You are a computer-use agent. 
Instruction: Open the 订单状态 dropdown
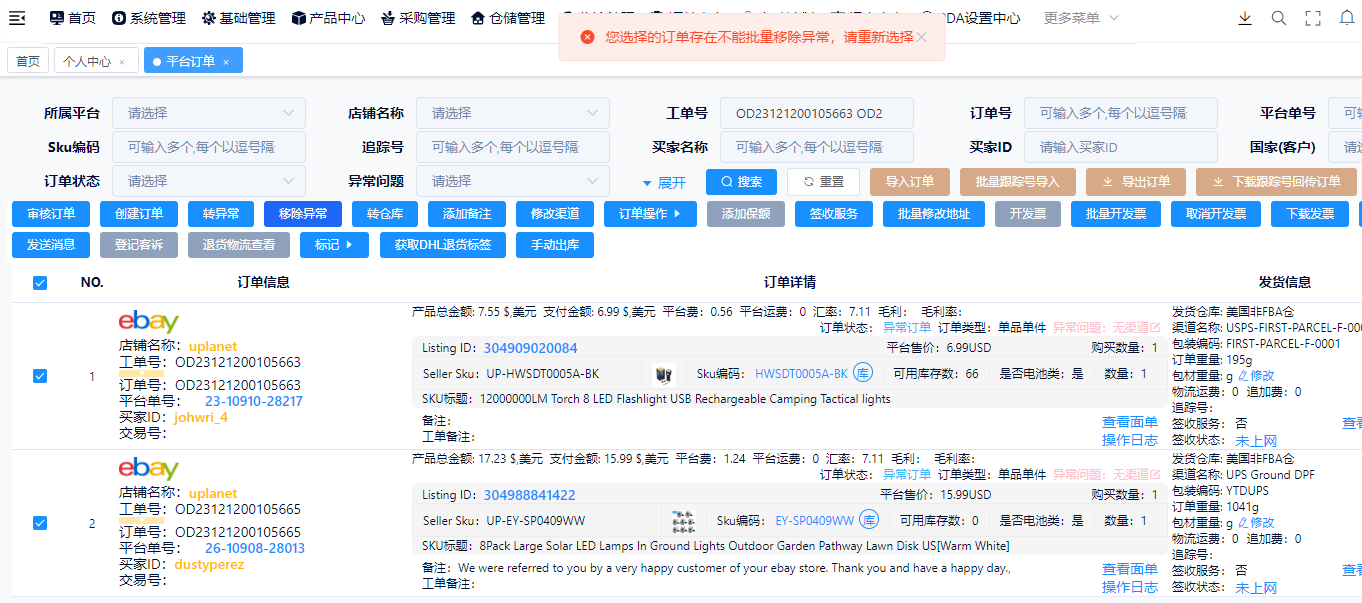click(x=208, y=181)
